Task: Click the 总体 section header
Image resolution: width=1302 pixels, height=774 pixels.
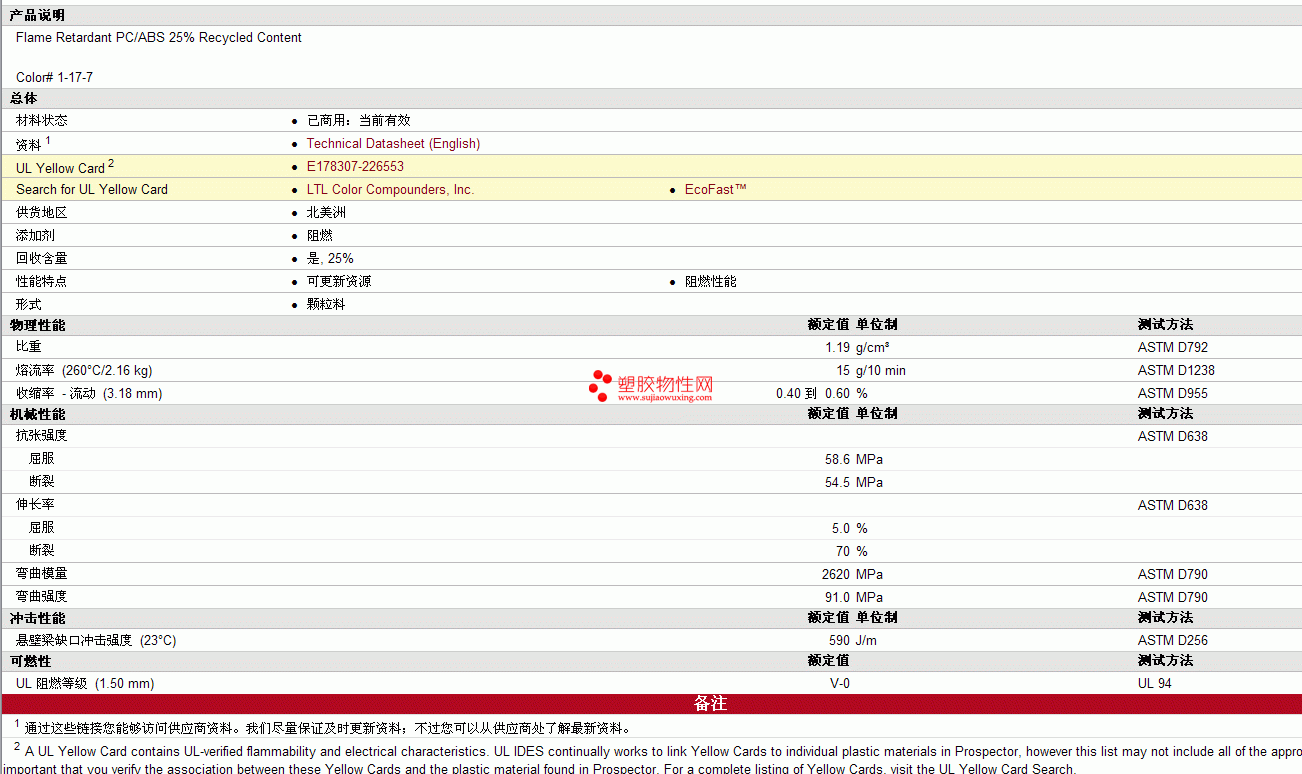Action: click(x=23, y=98)
